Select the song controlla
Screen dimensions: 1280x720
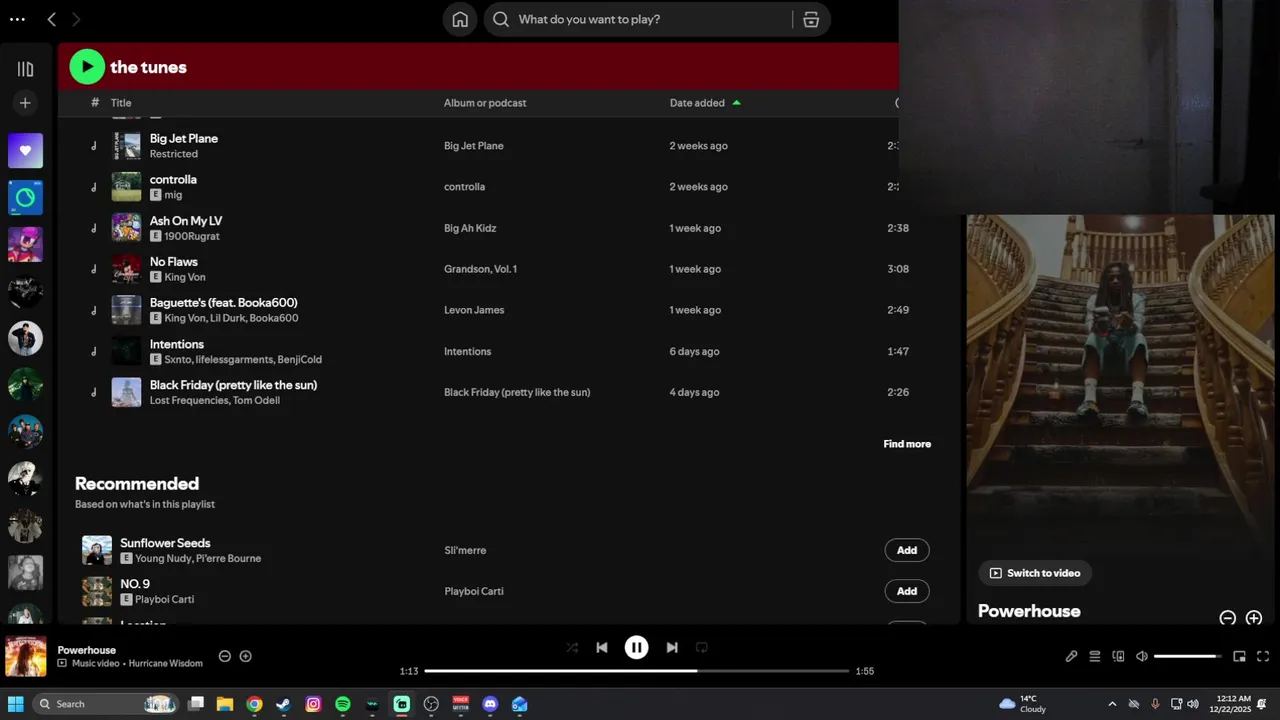(x=173, y=180)
